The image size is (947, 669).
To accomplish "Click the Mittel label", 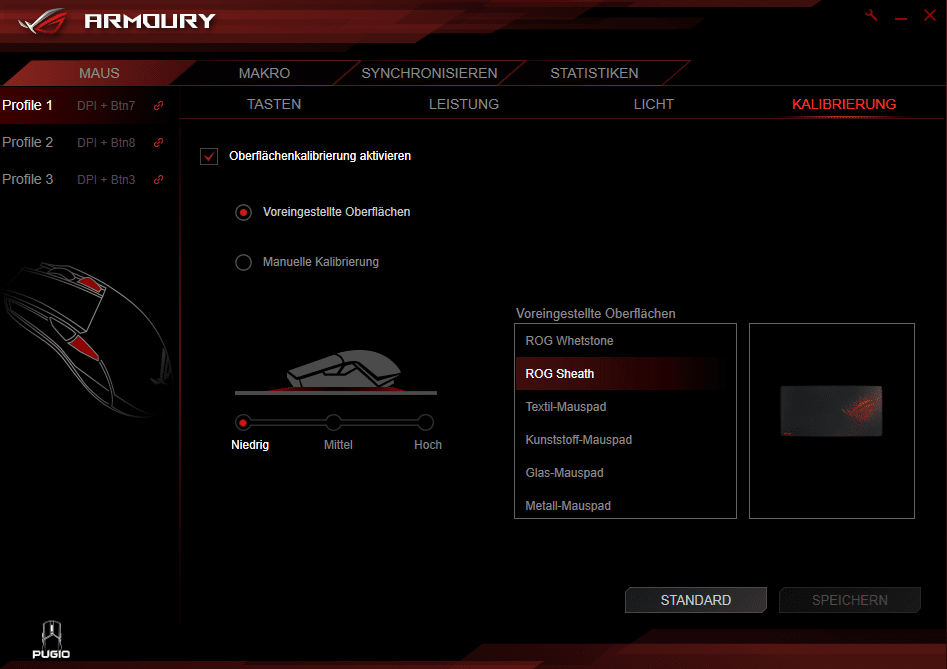I will coord(338,445).
